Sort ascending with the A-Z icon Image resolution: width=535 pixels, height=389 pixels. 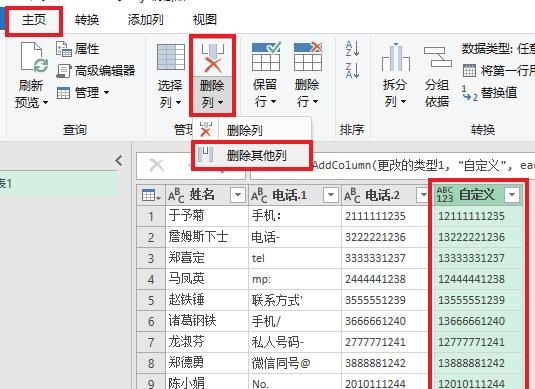pyautogui.click(x=352, y=49)
